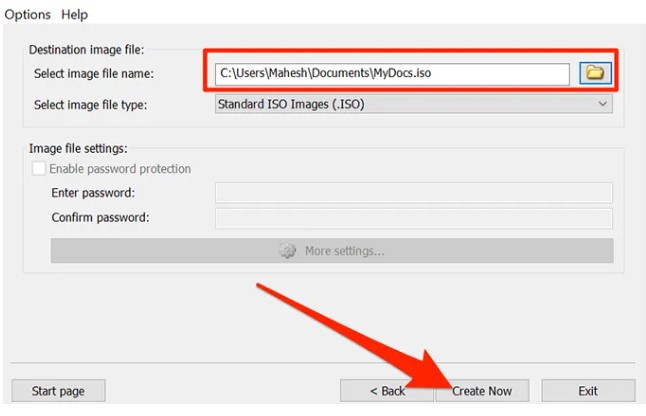The height and width of the screenshot is (416, 646).
Task: Click the 'Select image file name:' label
Action: click(94, 74)
